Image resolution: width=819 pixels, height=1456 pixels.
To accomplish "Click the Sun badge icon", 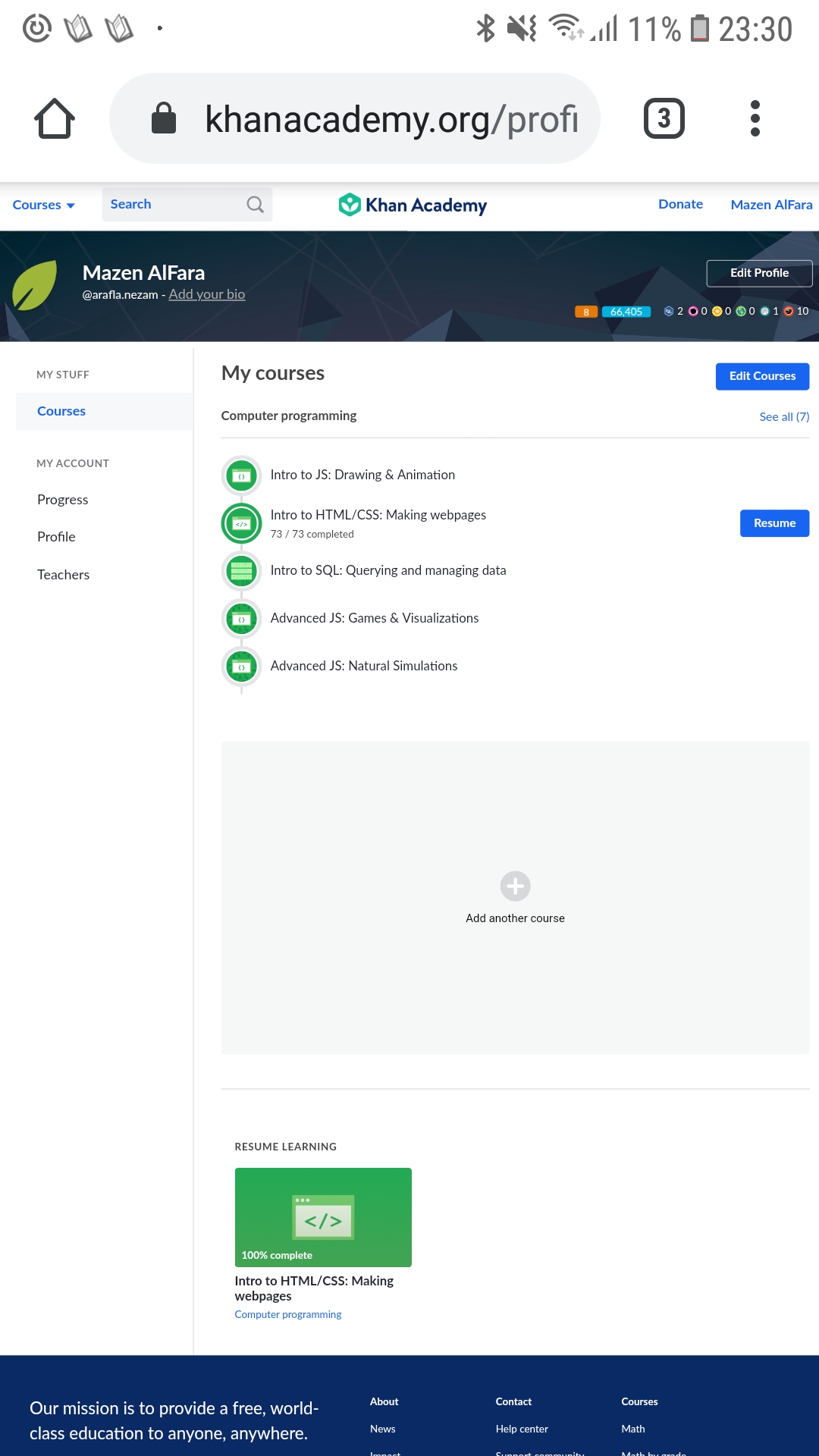I will 717,311.
